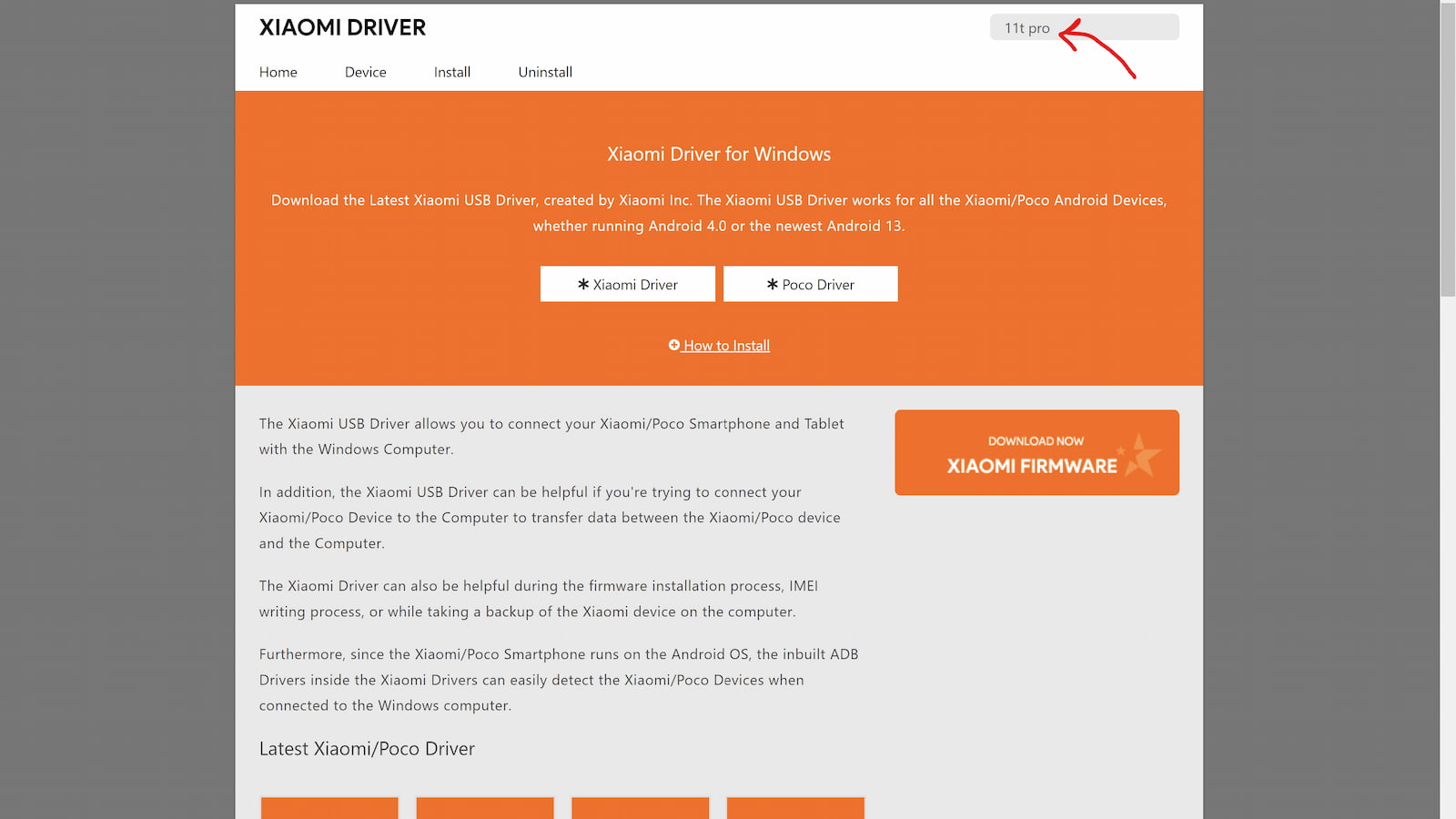Open the third orange driver tile
Image resolution: width=1456 pixels, height=819 pixels.
tap(641, 808)
